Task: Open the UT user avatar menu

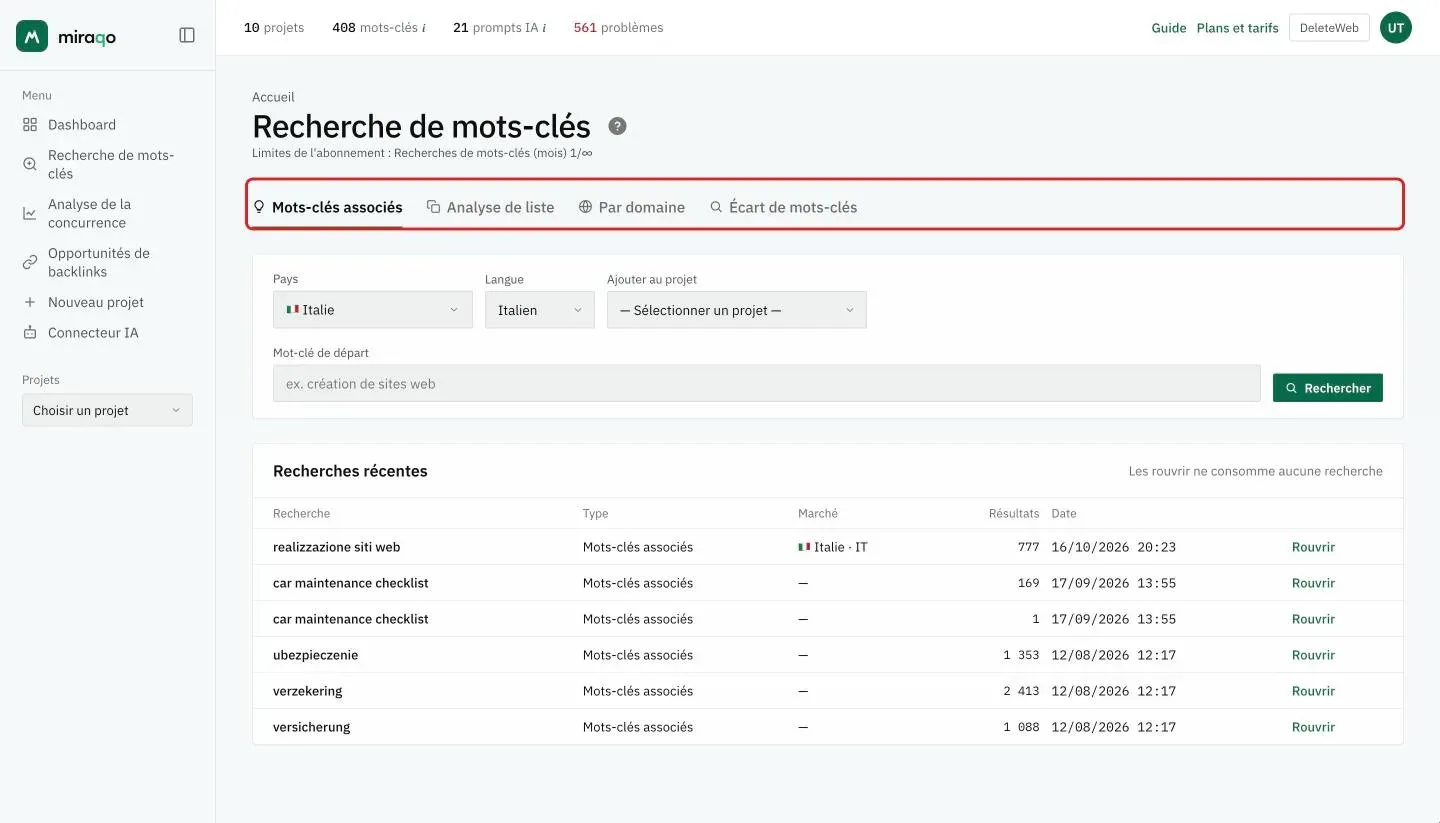Action: [1396, 28]
